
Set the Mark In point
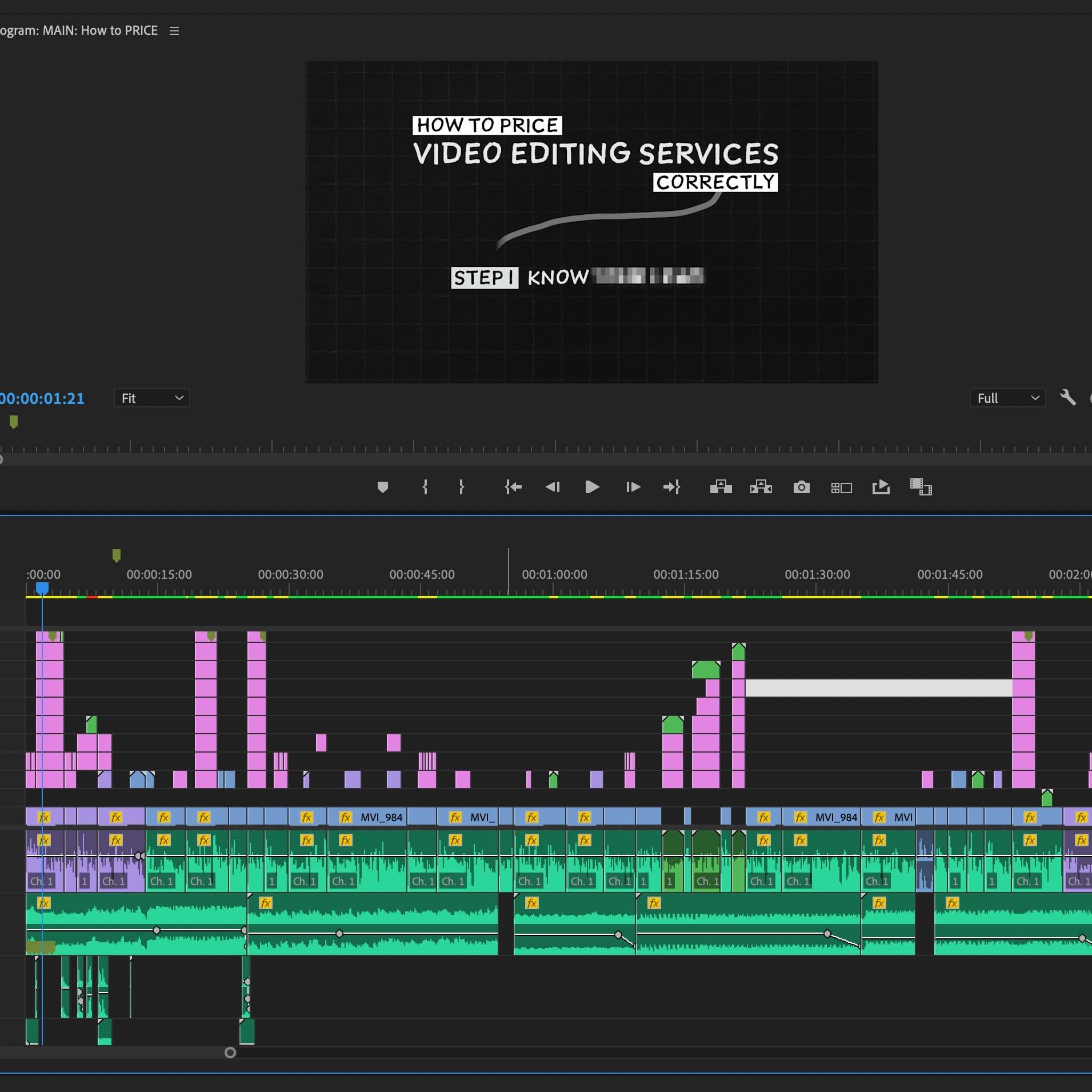tap(425, 487)
